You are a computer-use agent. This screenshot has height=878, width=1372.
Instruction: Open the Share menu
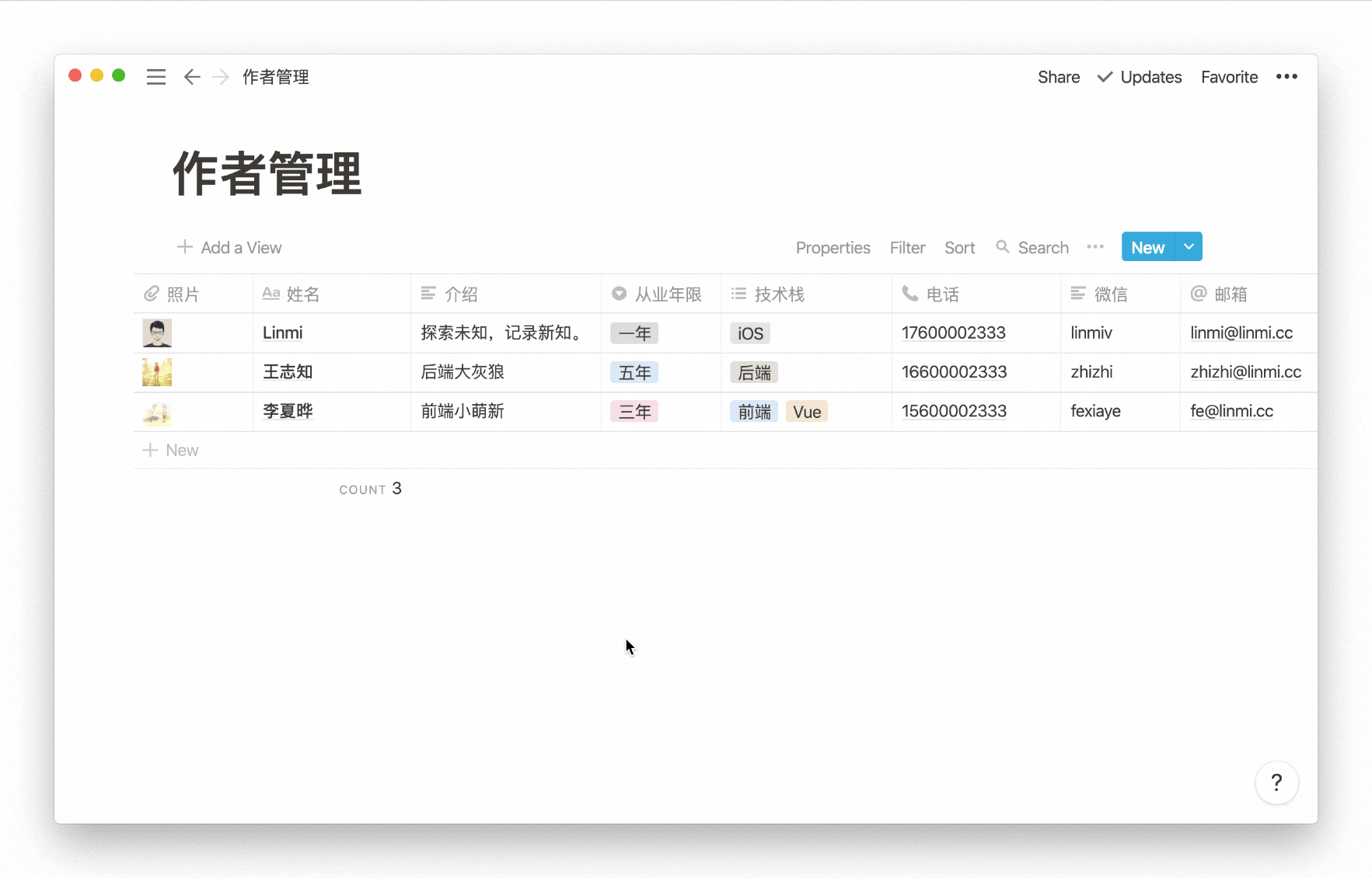click(x=1059, y=77)
